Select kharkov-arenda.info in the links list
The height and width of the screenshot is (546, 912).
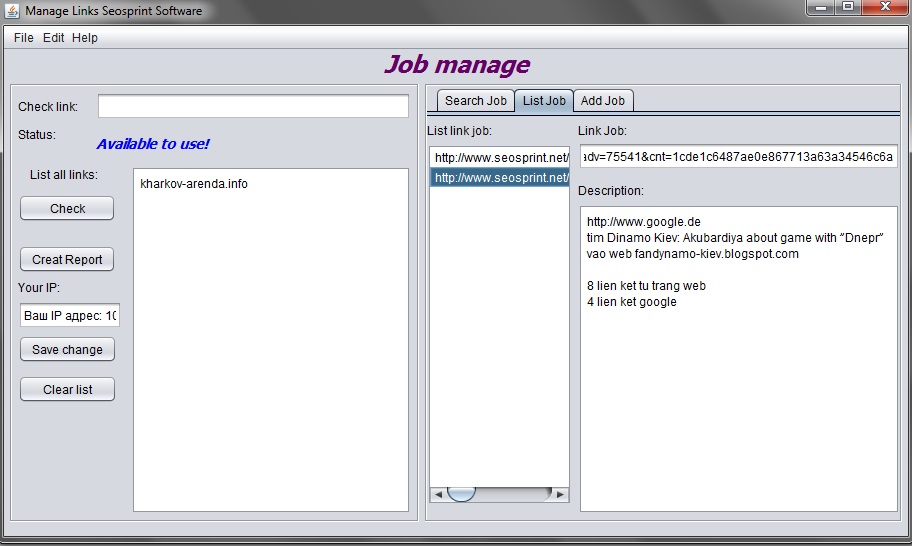point(194,184)
